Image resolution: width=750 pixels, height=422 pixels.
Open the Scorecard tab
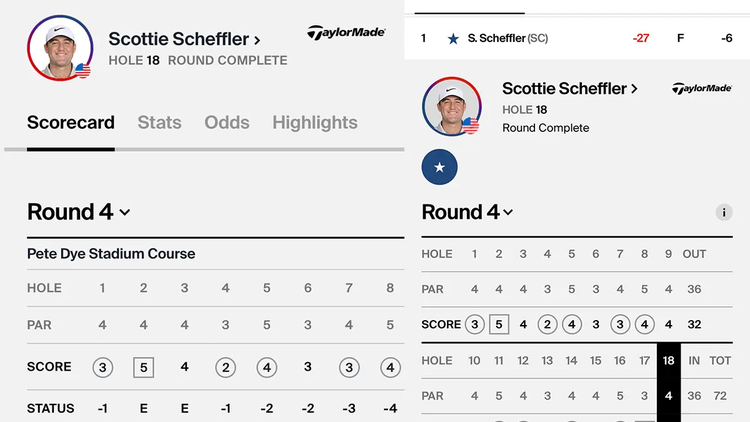[71, 123]
